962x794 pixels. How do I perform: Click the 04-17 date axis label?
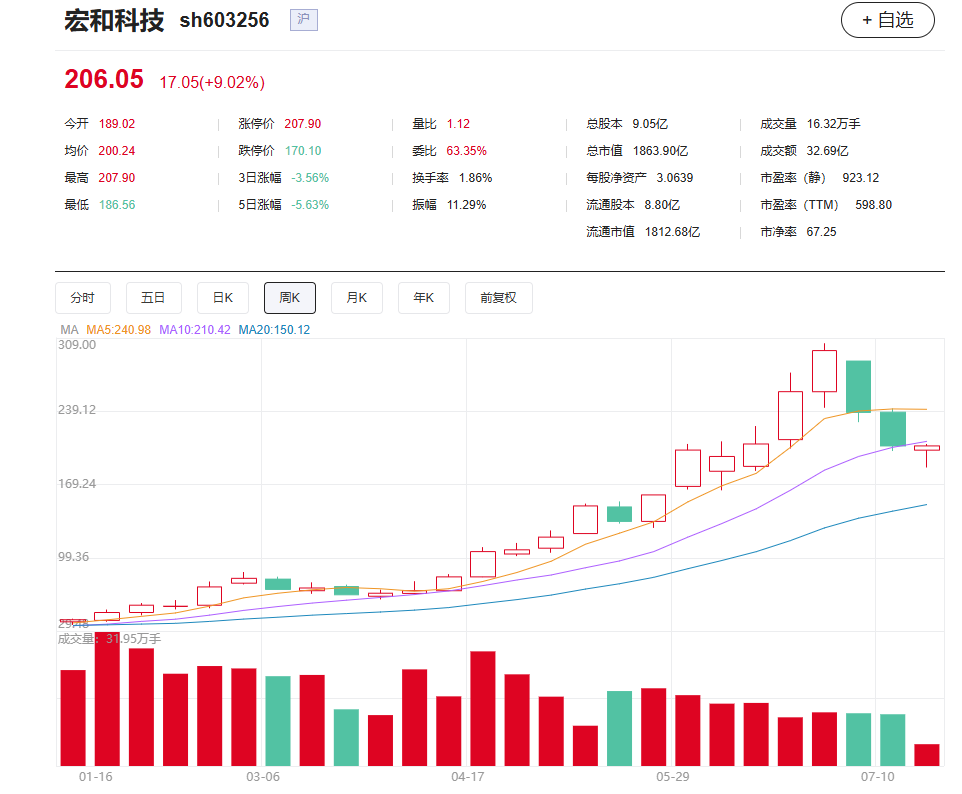tap(468, 777)
